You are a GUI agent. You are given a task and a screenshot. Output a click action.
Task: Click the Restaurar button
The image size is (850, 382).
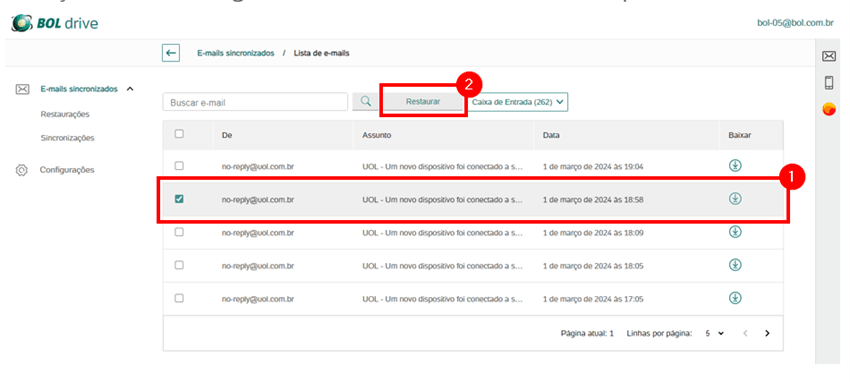click(x=423, y=101)
